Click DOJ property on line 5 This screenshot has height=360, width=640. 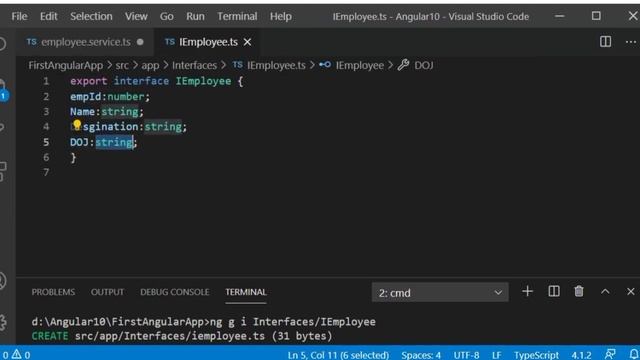coord(79,142)
